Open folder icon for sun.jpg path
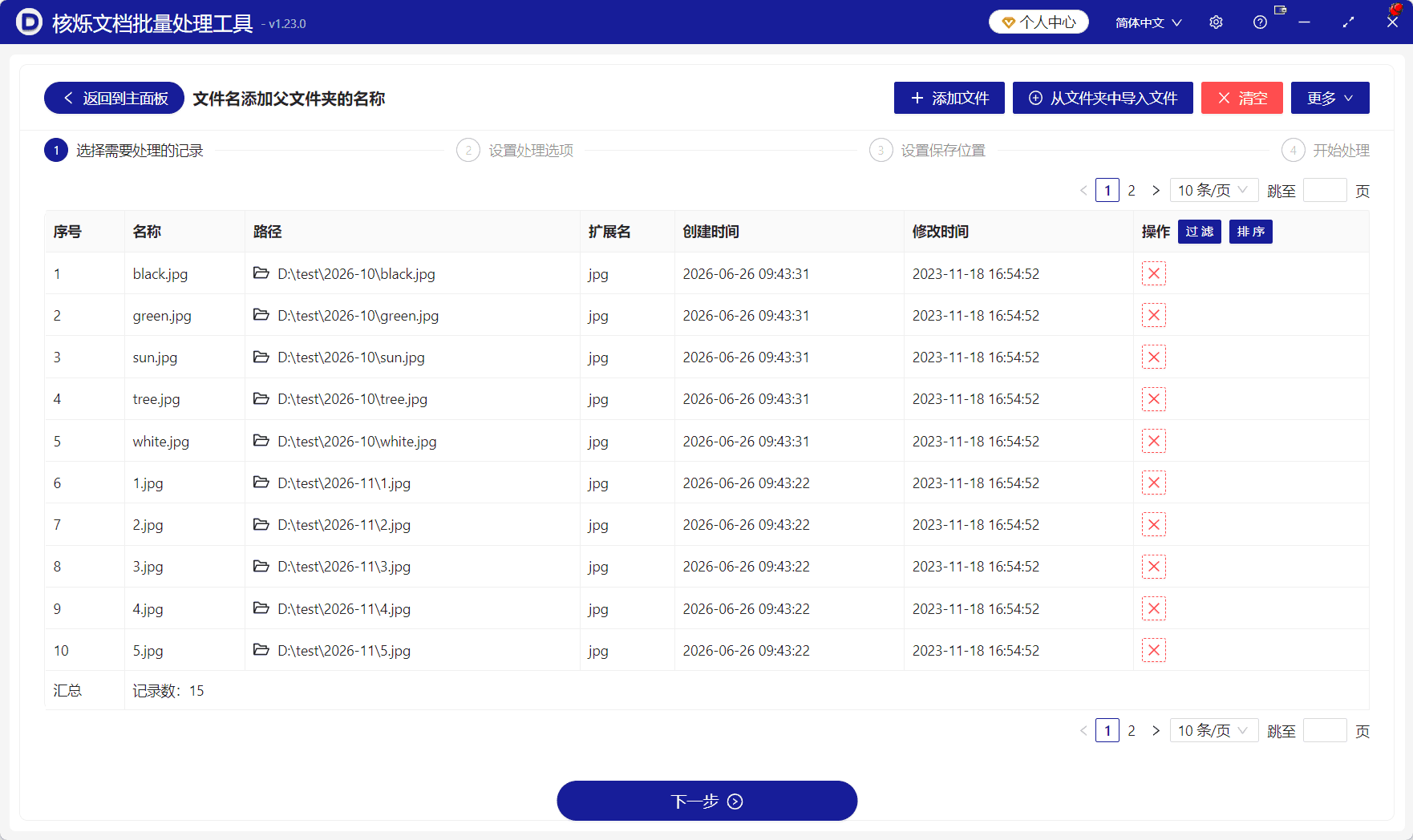This screenshot has height=840, width=1413. pyautogui.click(x=261, y=357)
